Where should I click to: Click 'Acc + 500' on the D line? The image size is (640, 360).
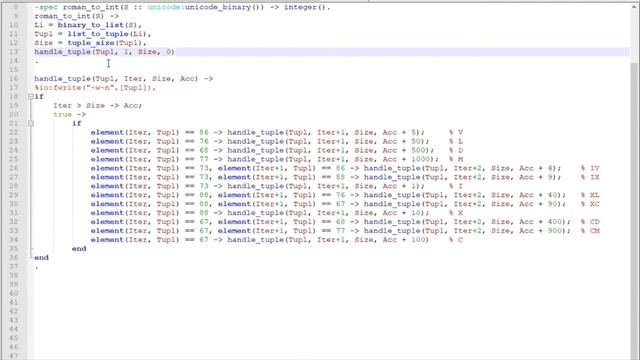coord(404,150)
